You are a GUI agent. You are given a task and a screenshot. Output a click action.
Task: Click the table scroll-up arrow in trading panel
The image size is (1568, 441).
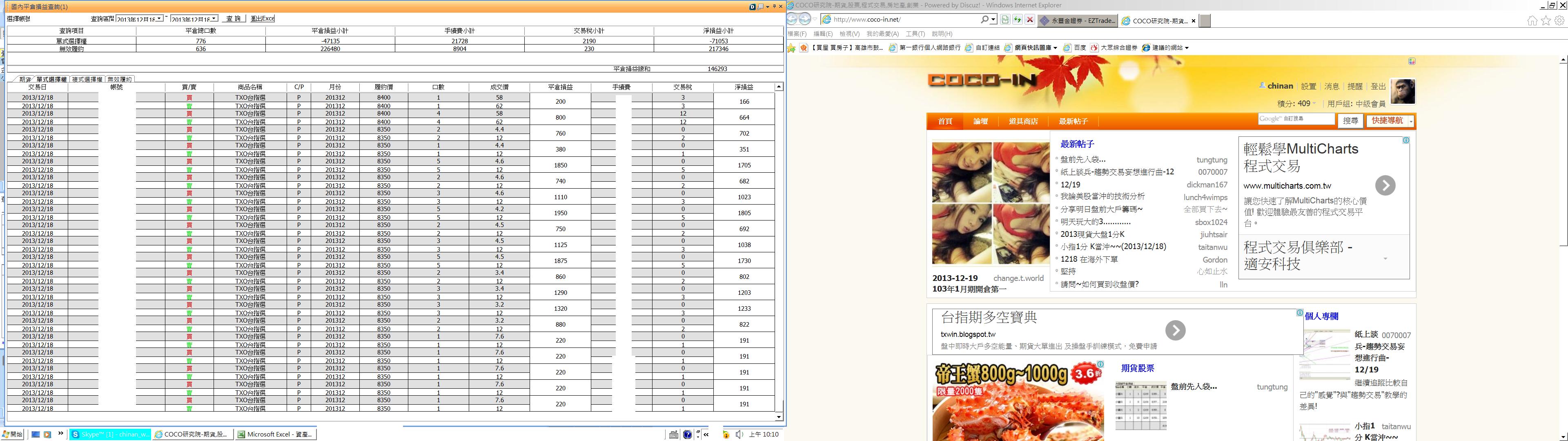[x=779, y=87]
